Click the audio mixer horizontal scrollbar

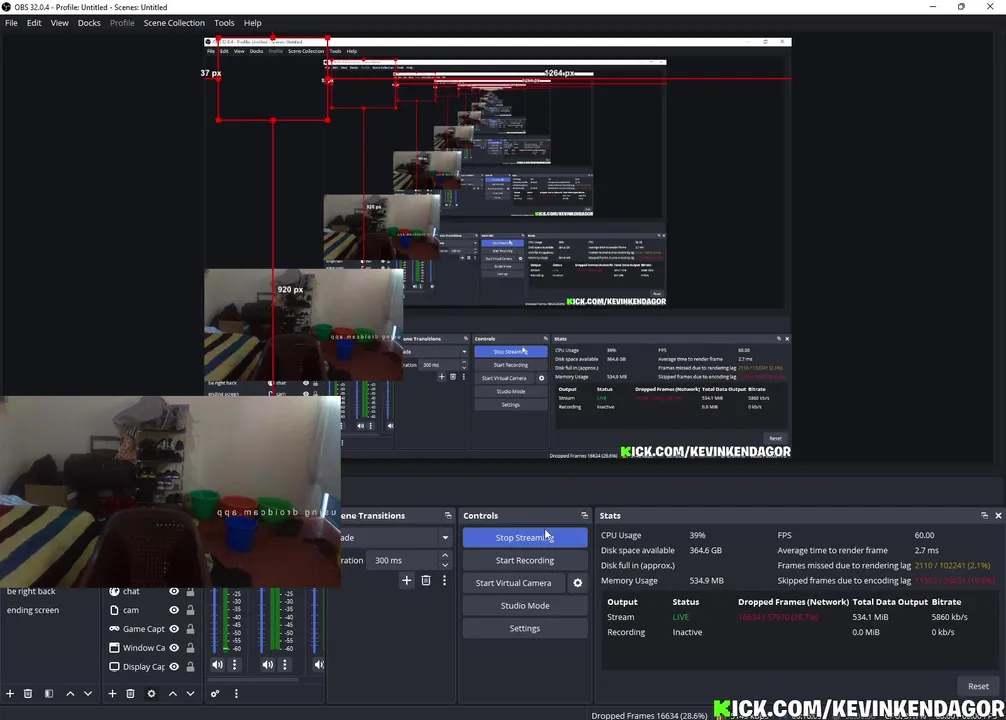pos(255,679)
